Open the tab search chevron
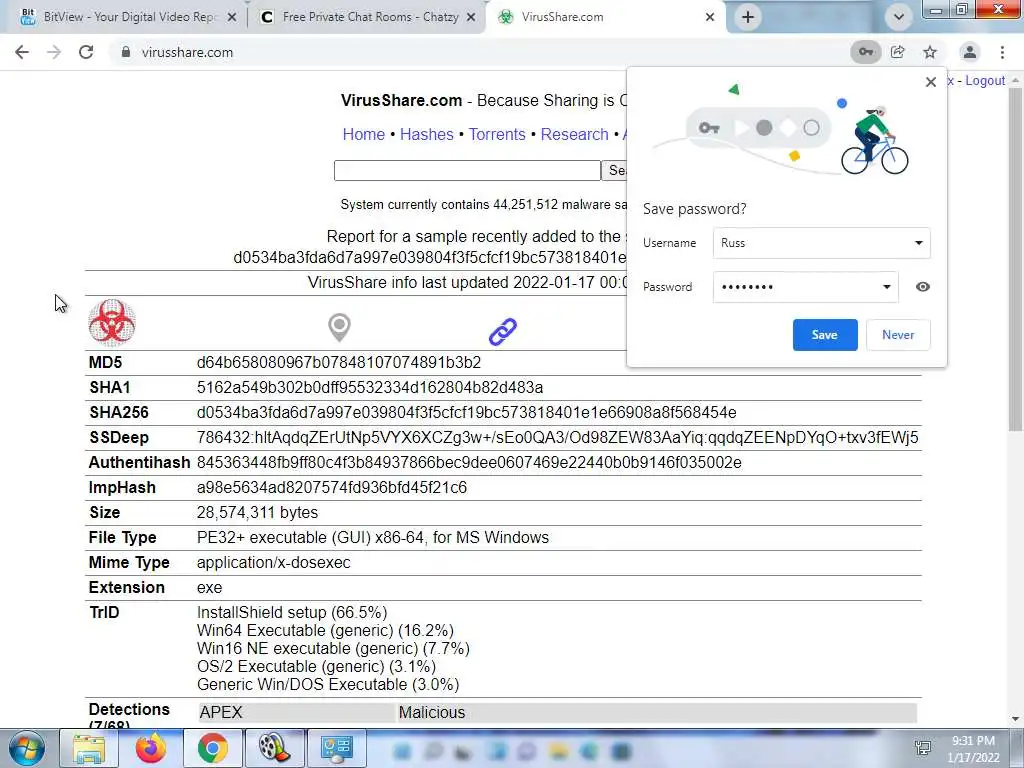Screen dimensions: 1024x768 point(899,17)
